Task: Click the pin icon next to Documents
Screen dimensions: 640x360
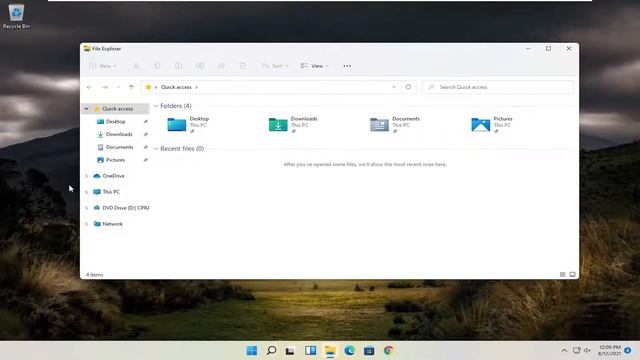Action: [145, 147]
